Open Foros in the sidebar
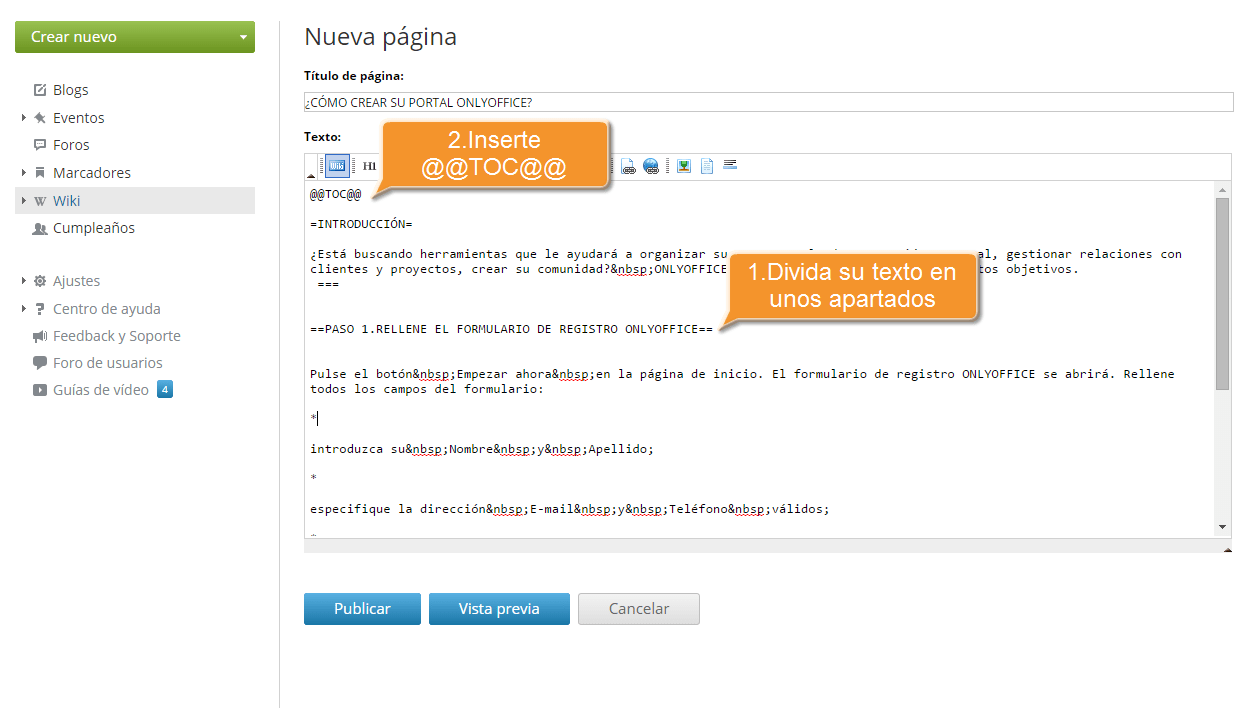This screenshot has height=708, width=1240. point(71,145)
